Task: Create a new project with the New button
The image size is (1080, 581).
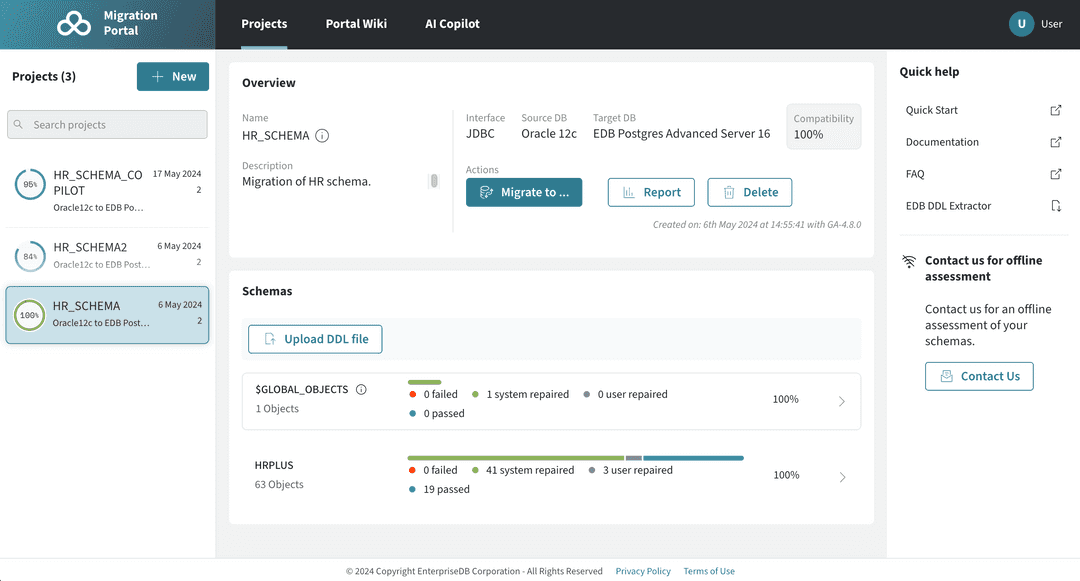Action: (x=172, y=76)
